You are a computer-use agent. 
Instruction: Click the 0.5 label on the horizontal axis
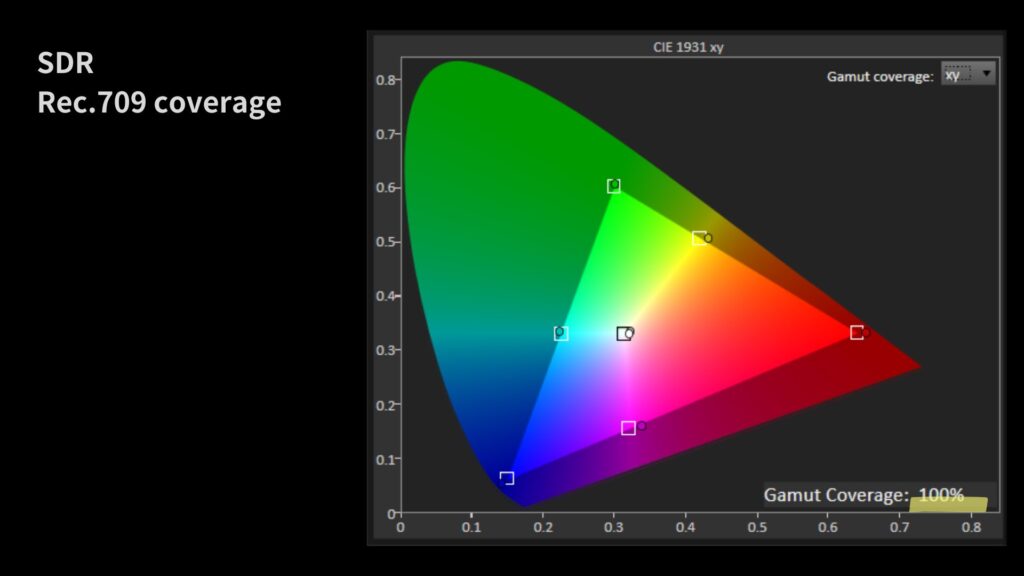coord(757,526)
